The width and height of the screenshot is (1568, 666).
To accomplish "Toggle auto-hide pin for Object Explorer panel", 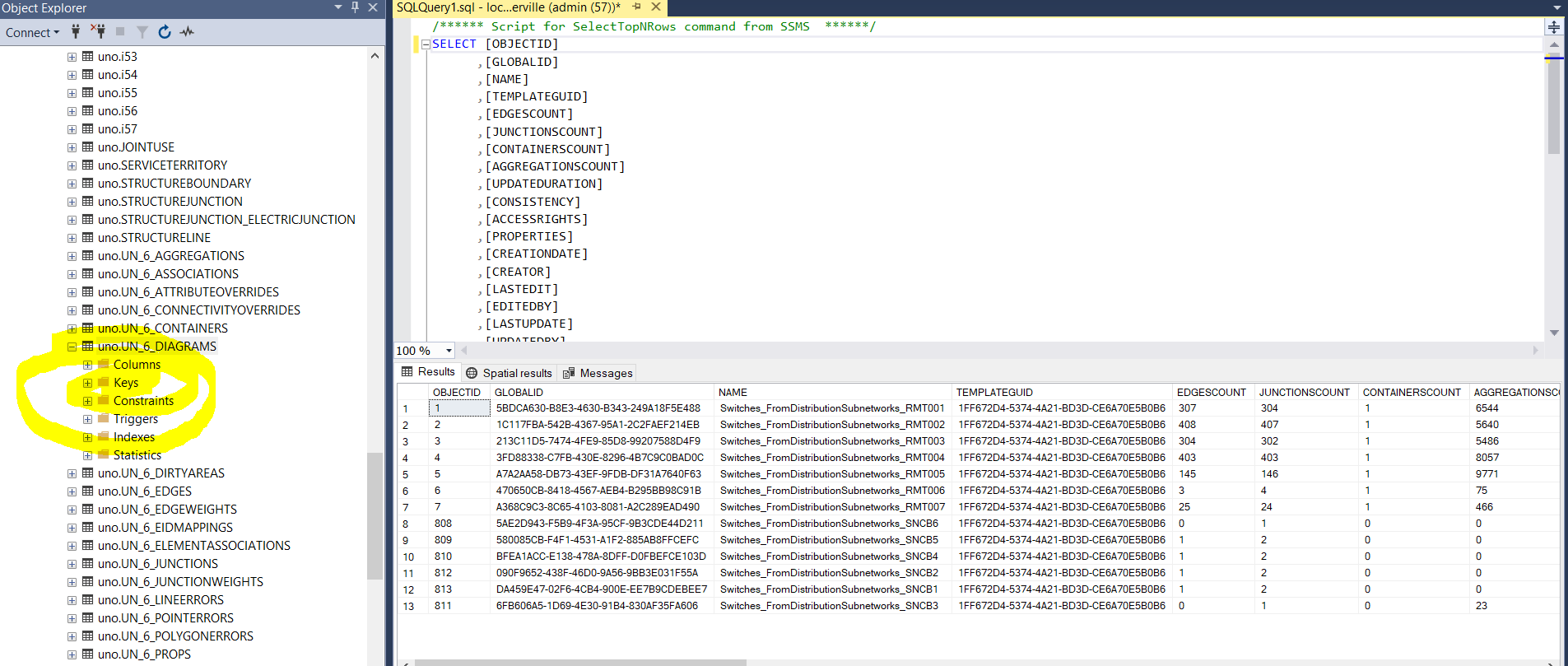I will (x=355, y=7).
